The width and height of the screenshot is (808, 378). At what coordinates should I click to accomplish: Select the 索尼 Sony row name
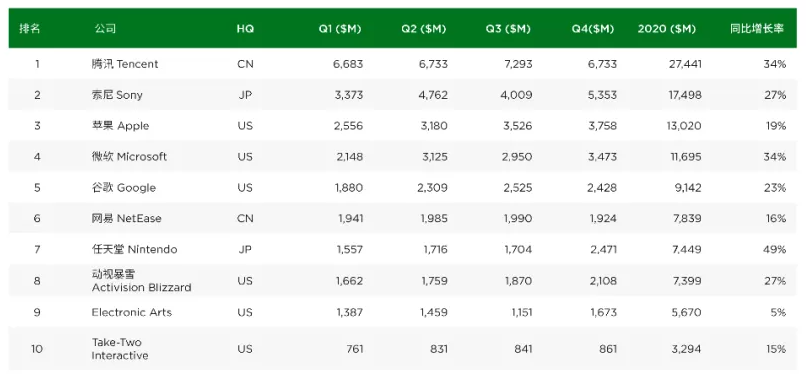(x=117, y=95)
